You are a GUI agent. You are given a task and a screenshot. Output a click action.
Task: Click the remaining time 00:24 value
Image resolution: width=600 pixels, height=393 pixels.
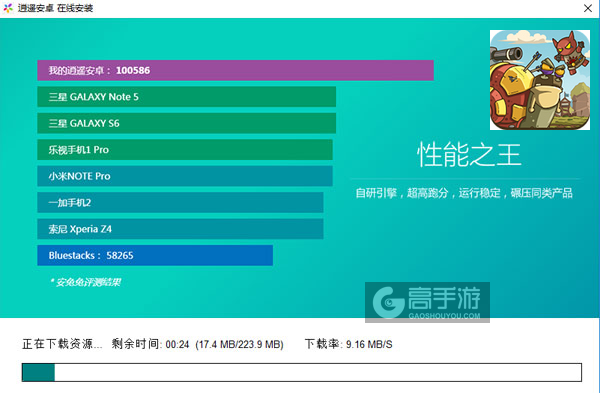(178, 345)
